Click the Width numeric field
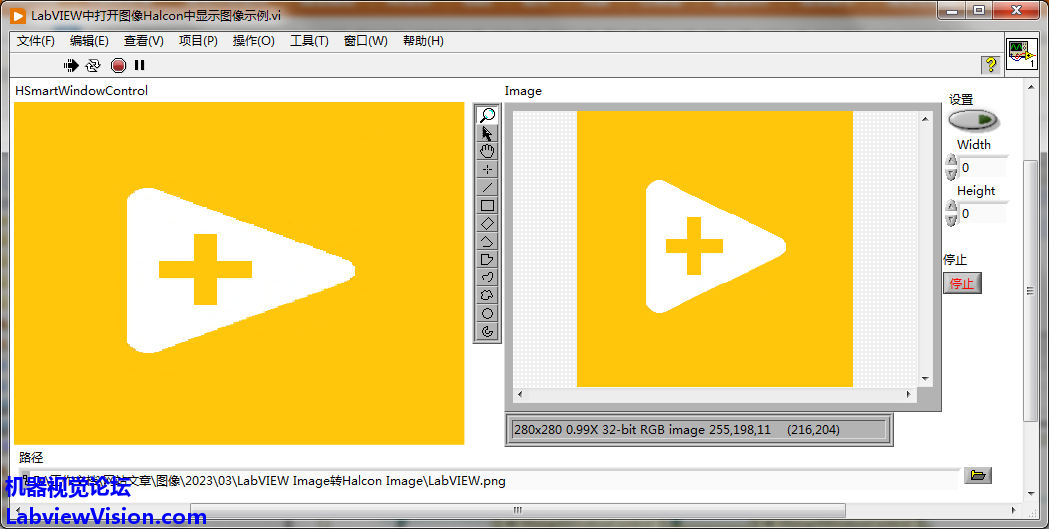 [x=983, y=167]
